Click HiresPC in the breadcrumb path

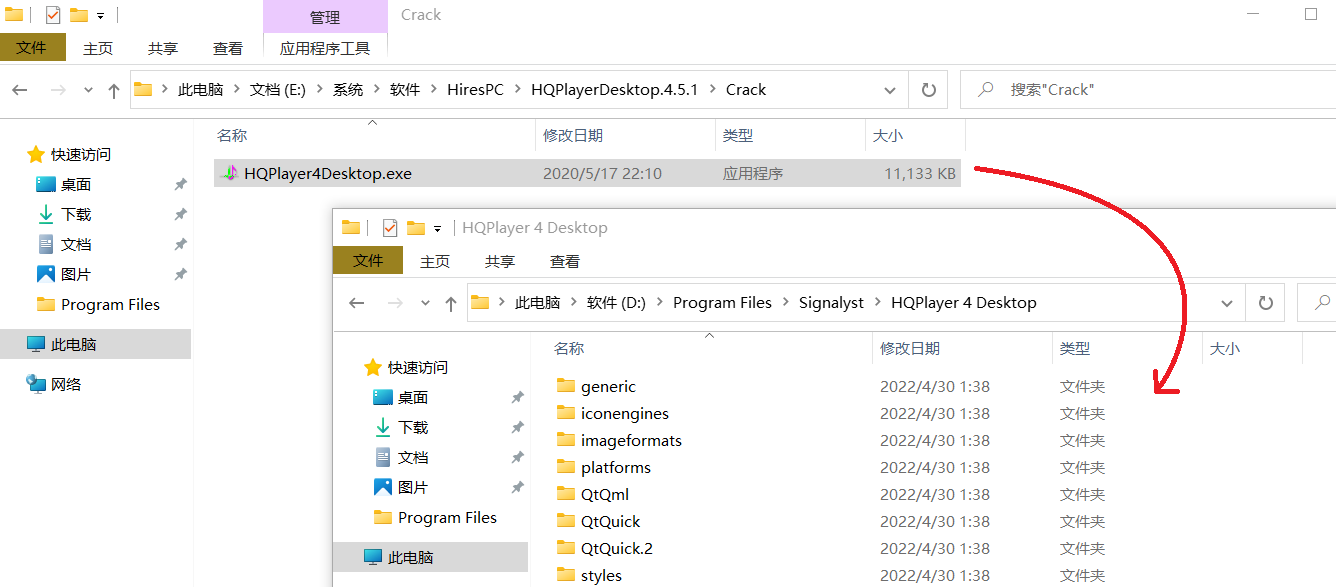point(475,90)
